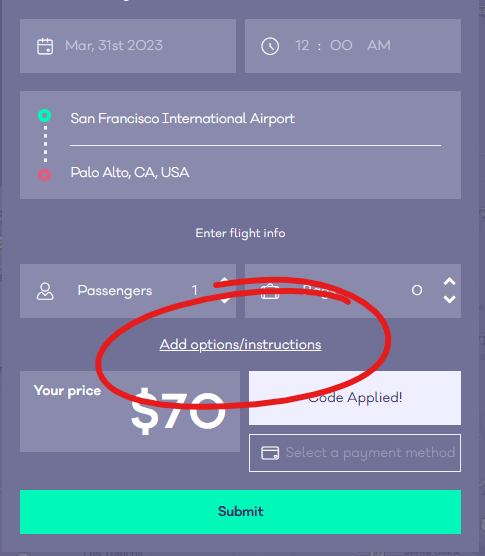Decrease passengers count with down arrow

click(224, 300)
